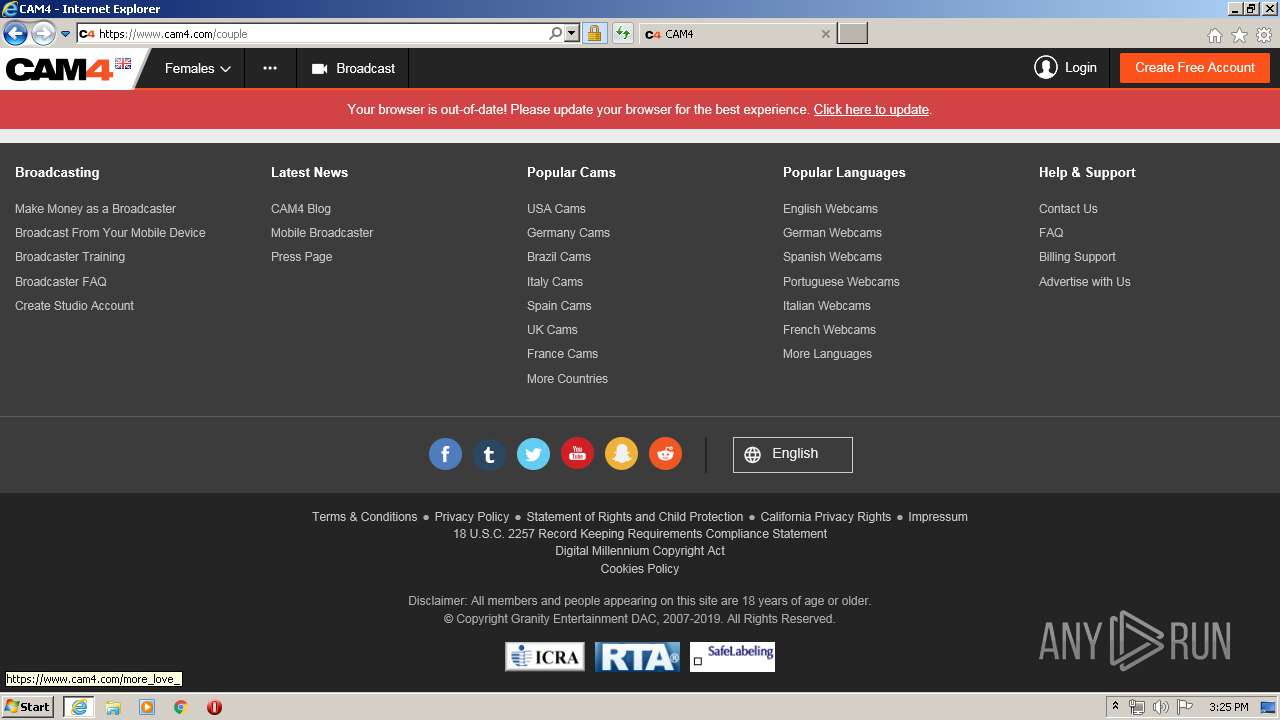Open the Reddit social icon
Screen dimensions: 1280x720
pyautogui.click(x=665, y=454)
